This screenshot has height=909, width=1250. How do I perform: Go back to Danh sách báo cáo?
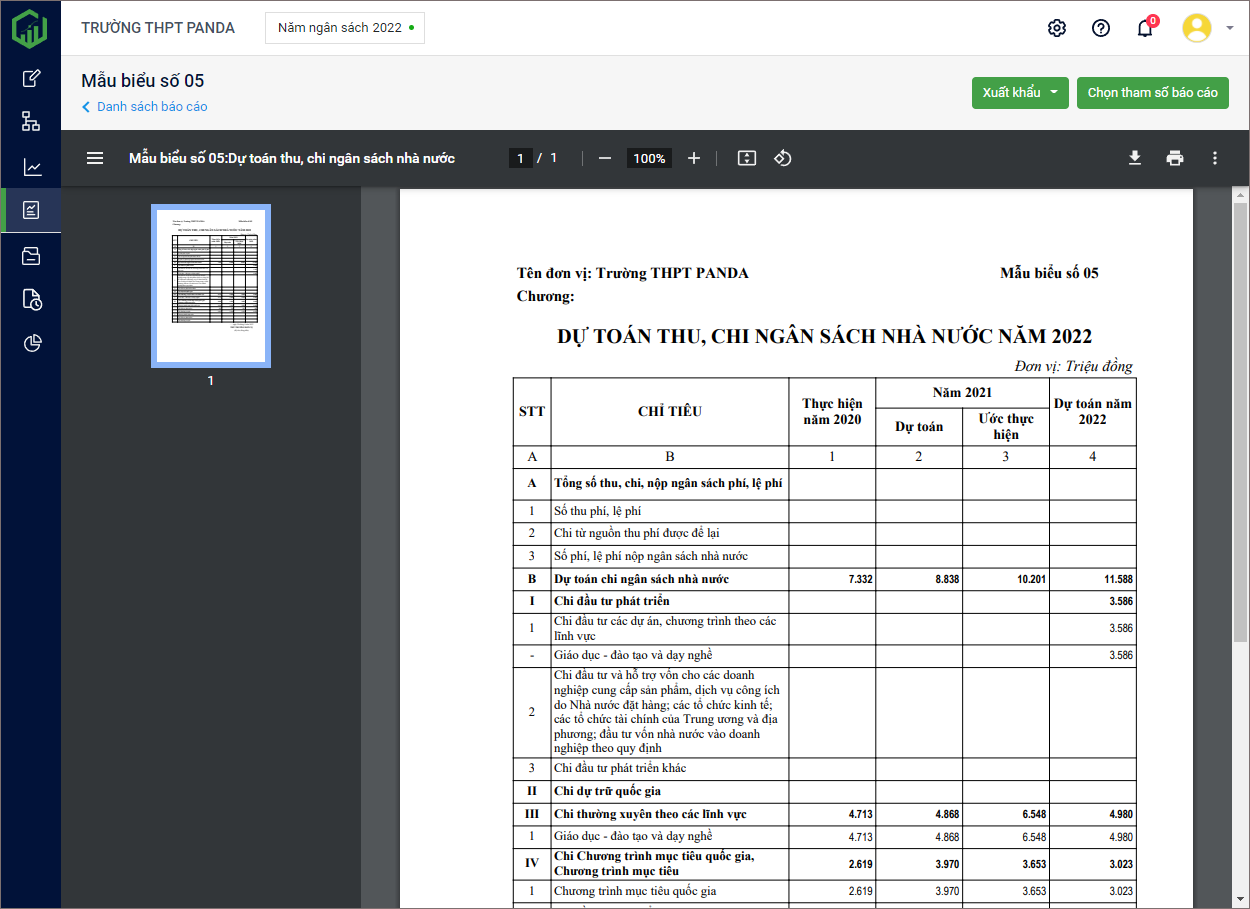coord(145,107)
